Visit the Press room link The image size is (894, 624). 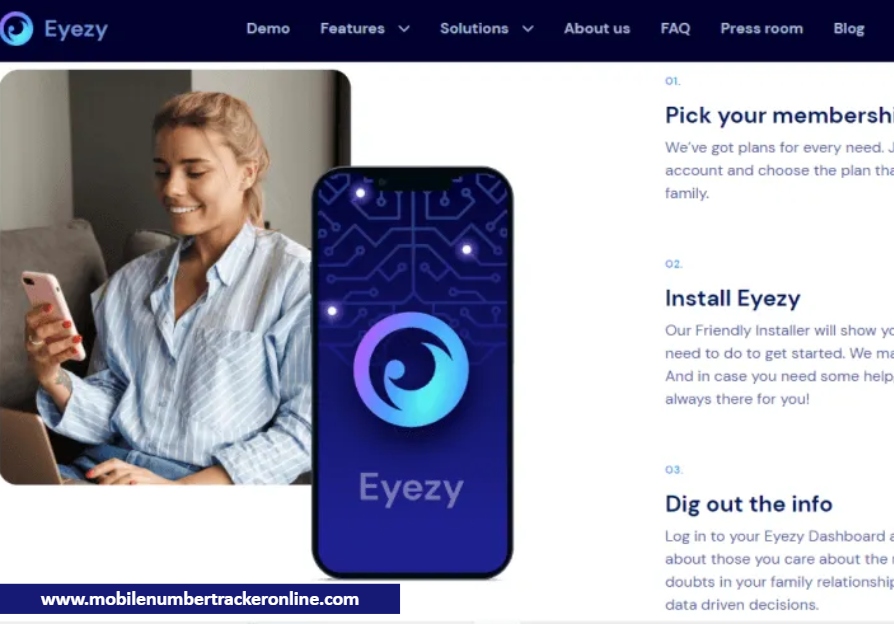tap(761, 29)
